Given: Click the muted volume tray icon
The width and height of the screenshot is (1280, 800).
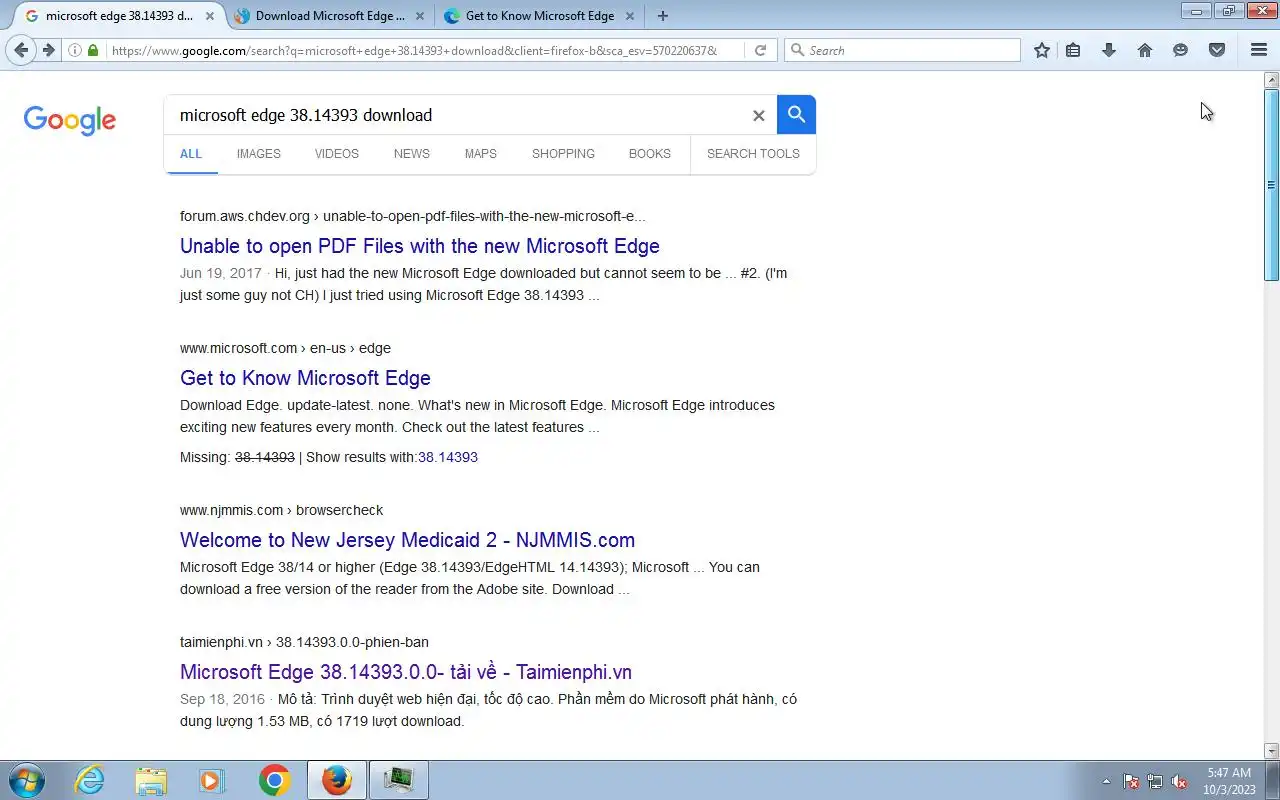Looking at the screenshot, I should click(x=1180, y=781).
